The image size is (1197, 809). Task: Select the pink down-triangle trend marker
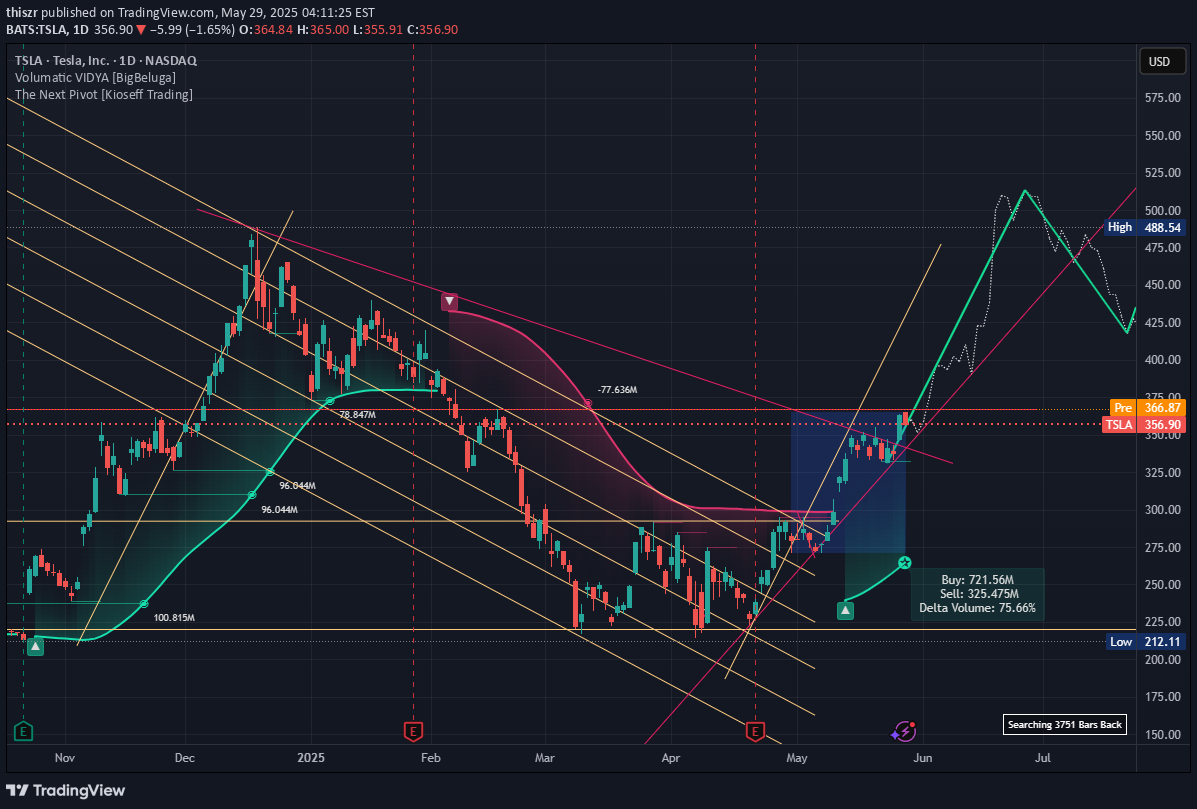(x=450, y=301)
